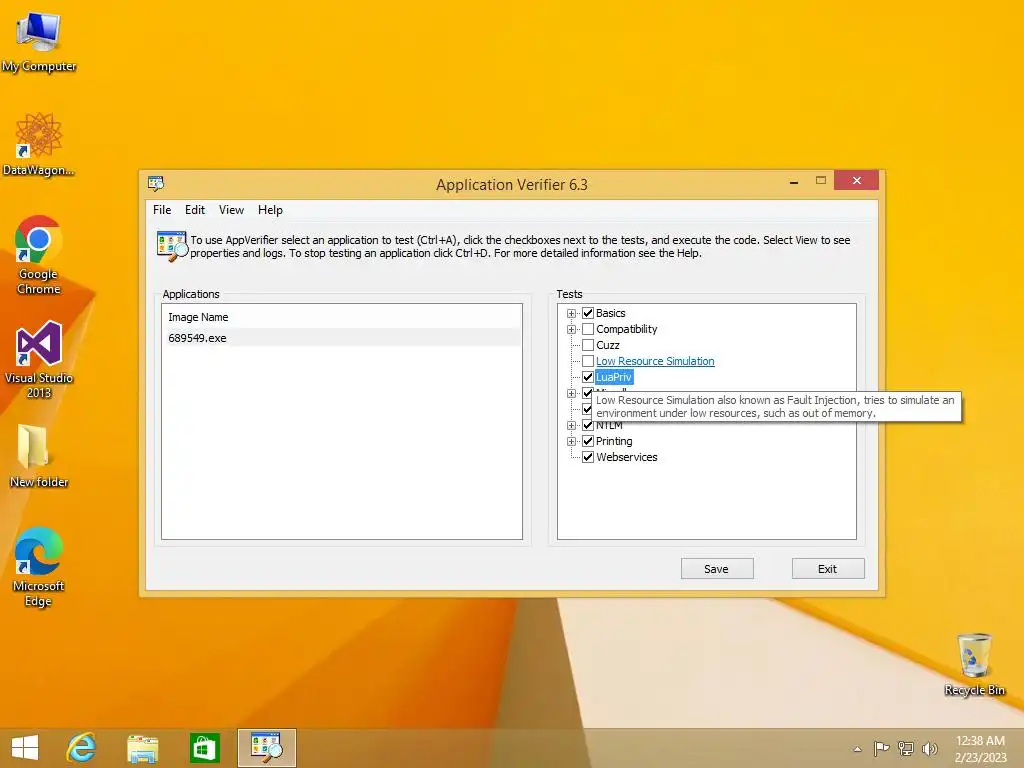
Task: Enable the Cuzz test checkbox
Action: [588, 345]
